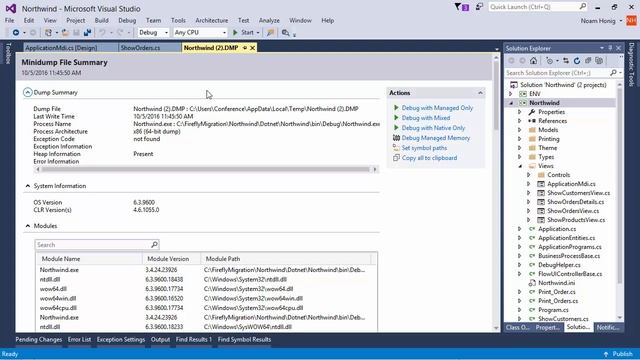Click Debug Managed Memory link
The image size is (640, 360).
click(436, 138)
